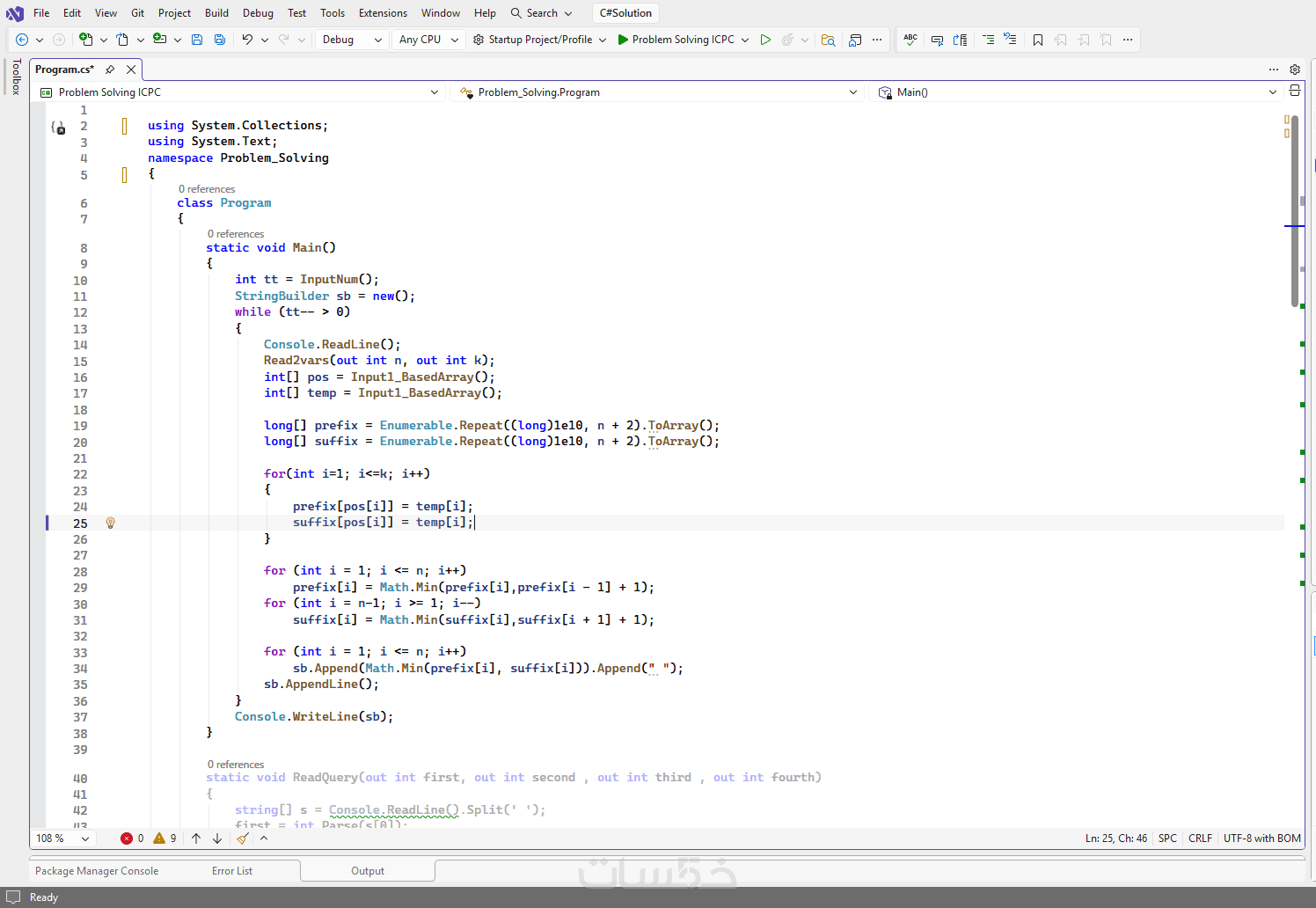Image resolution: width=1316 pixels, height=908 pixels.
Task: Go to next issue with down arrow
Action: pos(217,838)
